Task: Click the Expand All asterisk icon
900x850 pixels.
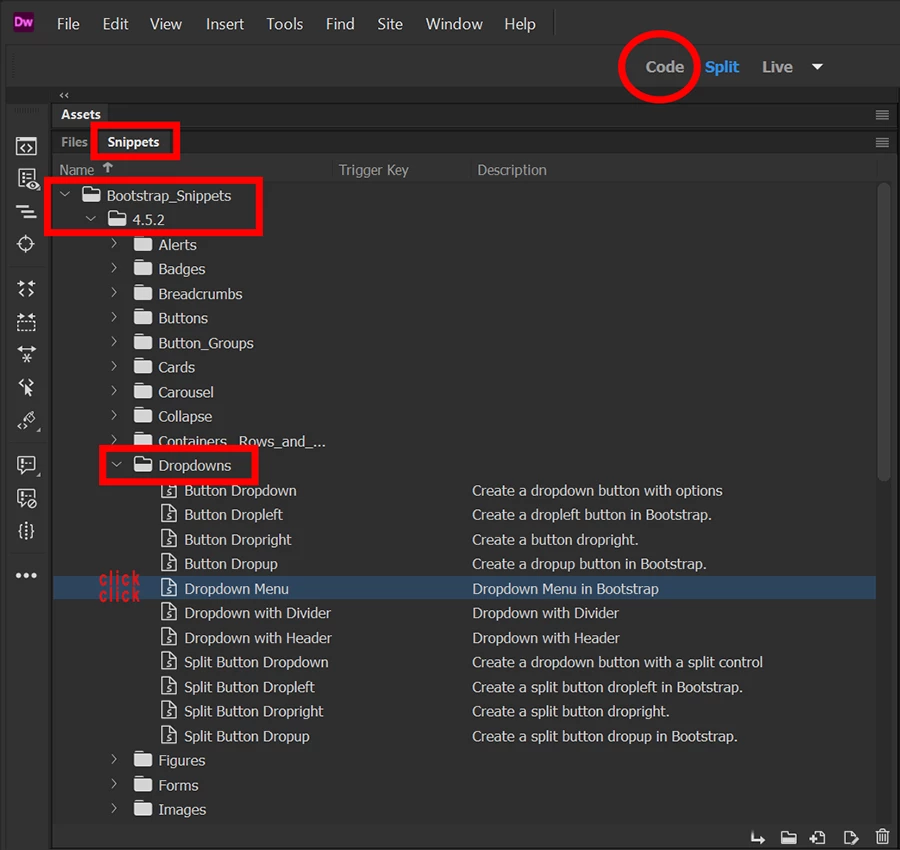Action: pos(26,354)
